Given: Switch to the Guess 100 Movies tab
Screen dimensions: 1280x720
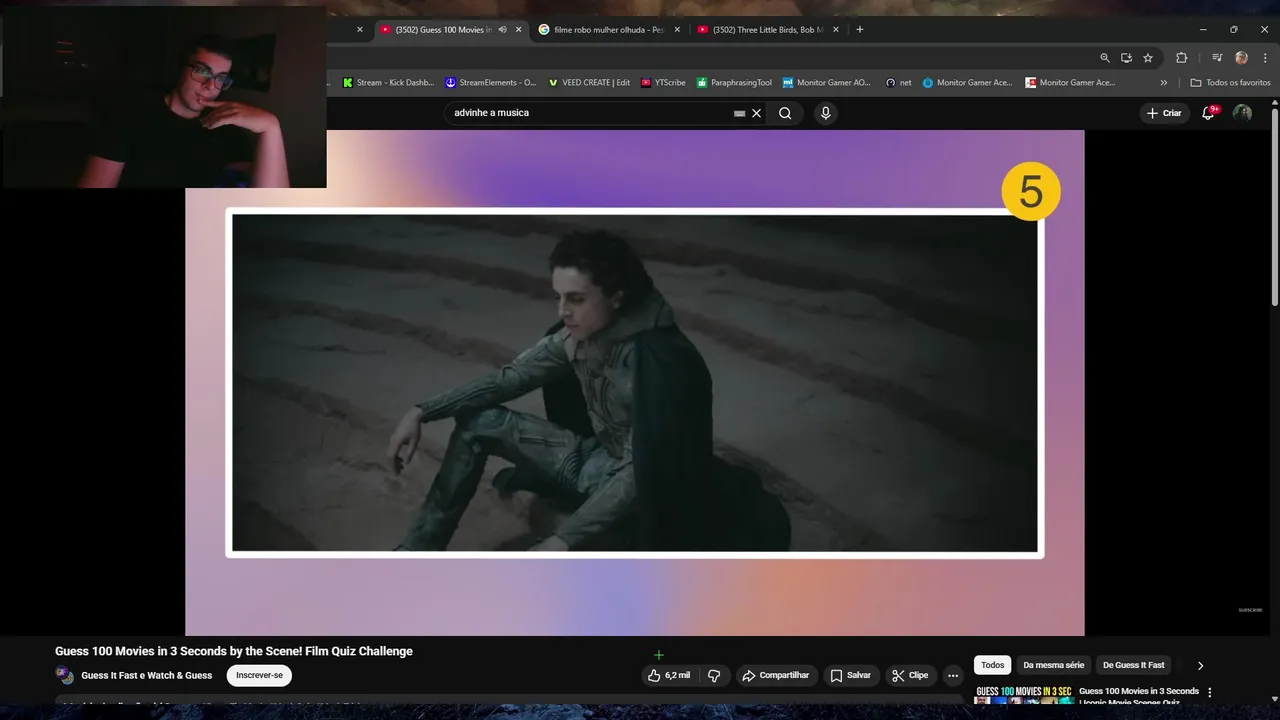Looking at the screenshot, I should [x=443, y=30].
